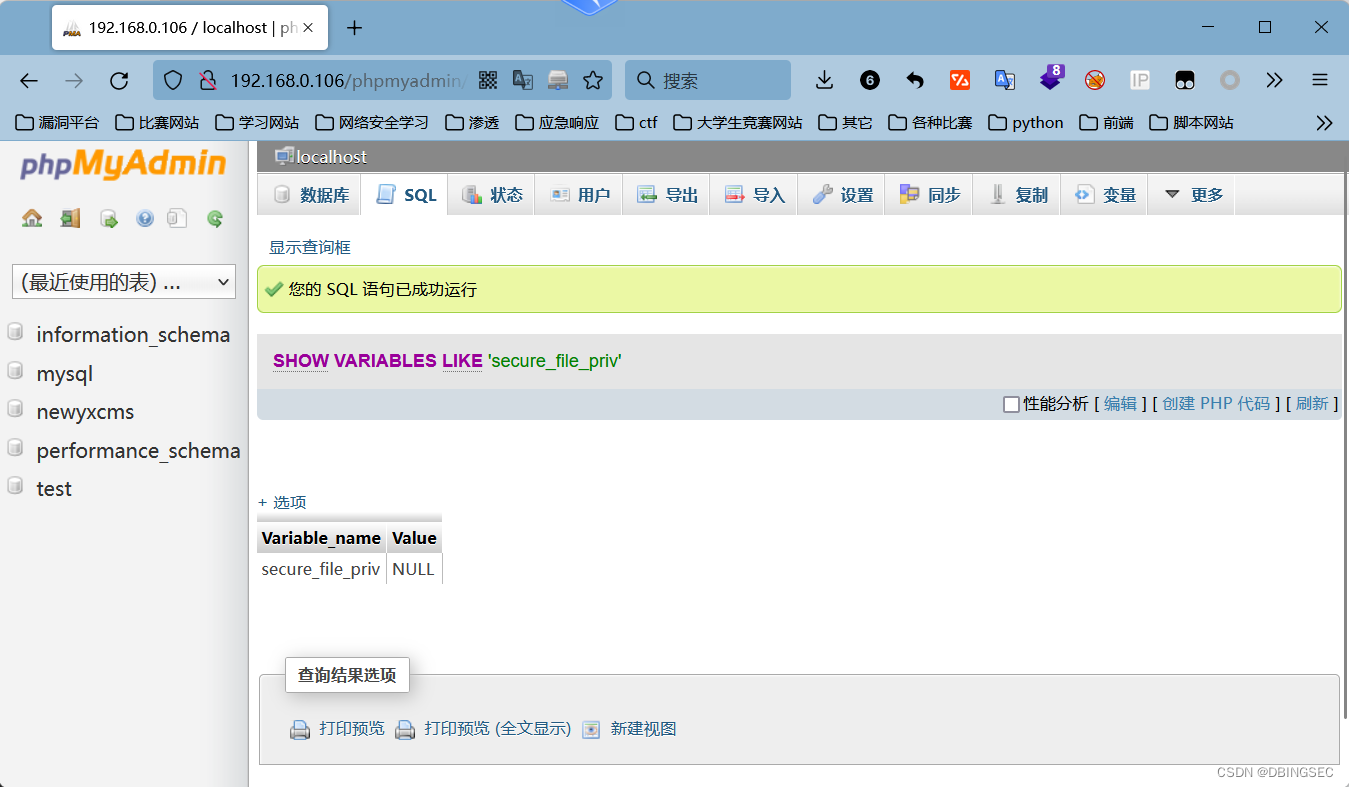Open the 状态 status tab
The height and width of the screenshot is (787, 1349).
(492, 195)
